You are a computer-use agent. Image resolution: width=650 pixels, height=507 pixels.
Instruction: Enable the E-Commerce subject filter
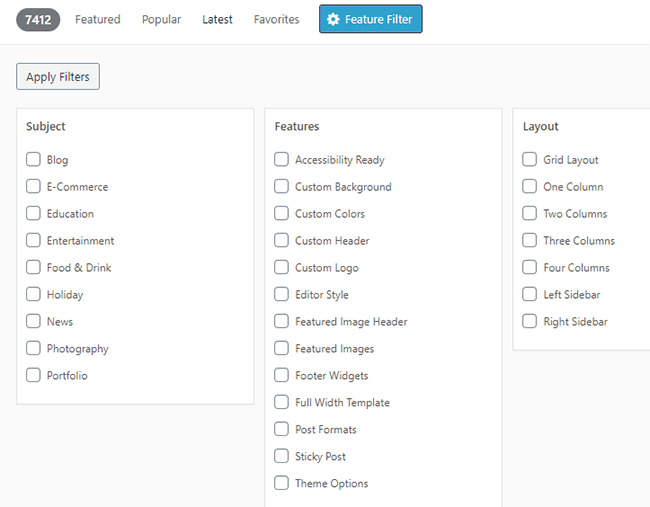(x=34, y=186)
